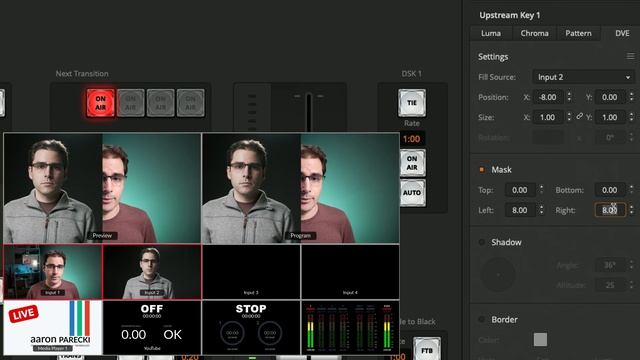
Task: Click the Size X field showing 1.00
Action: pyautogui.click(x=548, y=117)
